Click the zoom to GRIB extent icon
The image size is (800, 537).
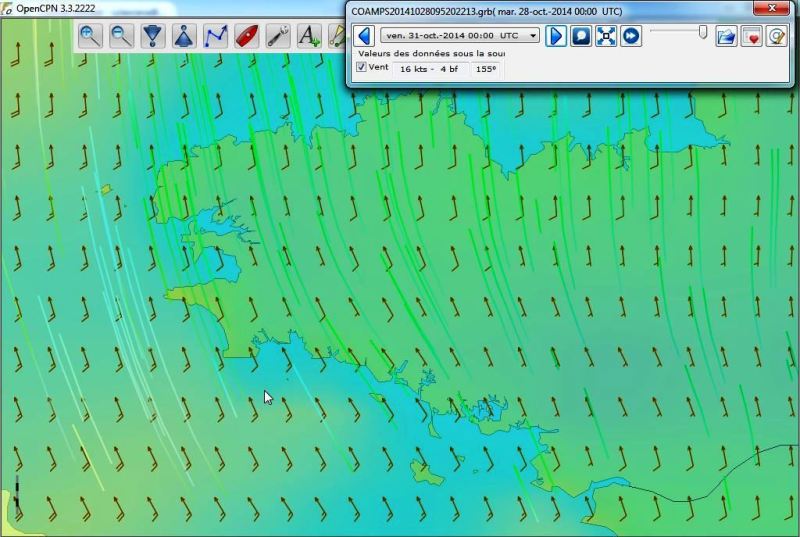point(606,36)
